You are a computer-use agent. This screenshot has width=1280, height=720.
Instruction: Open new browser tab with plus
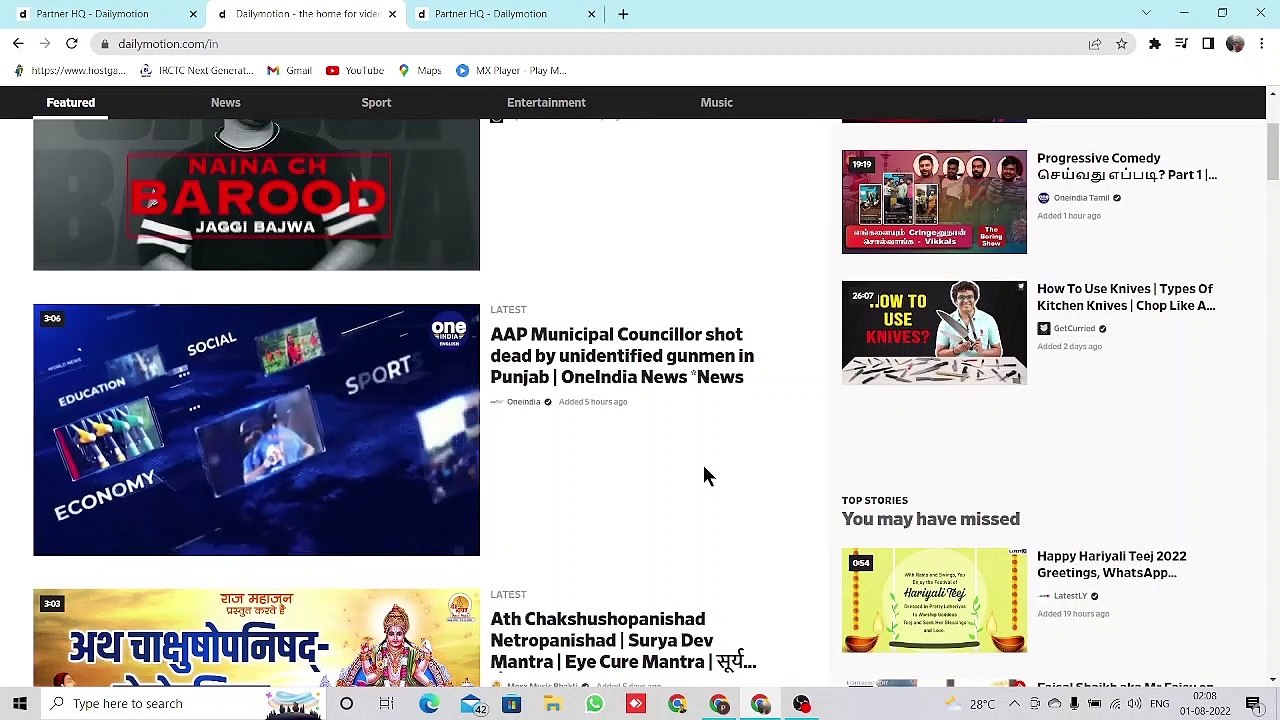623,14
